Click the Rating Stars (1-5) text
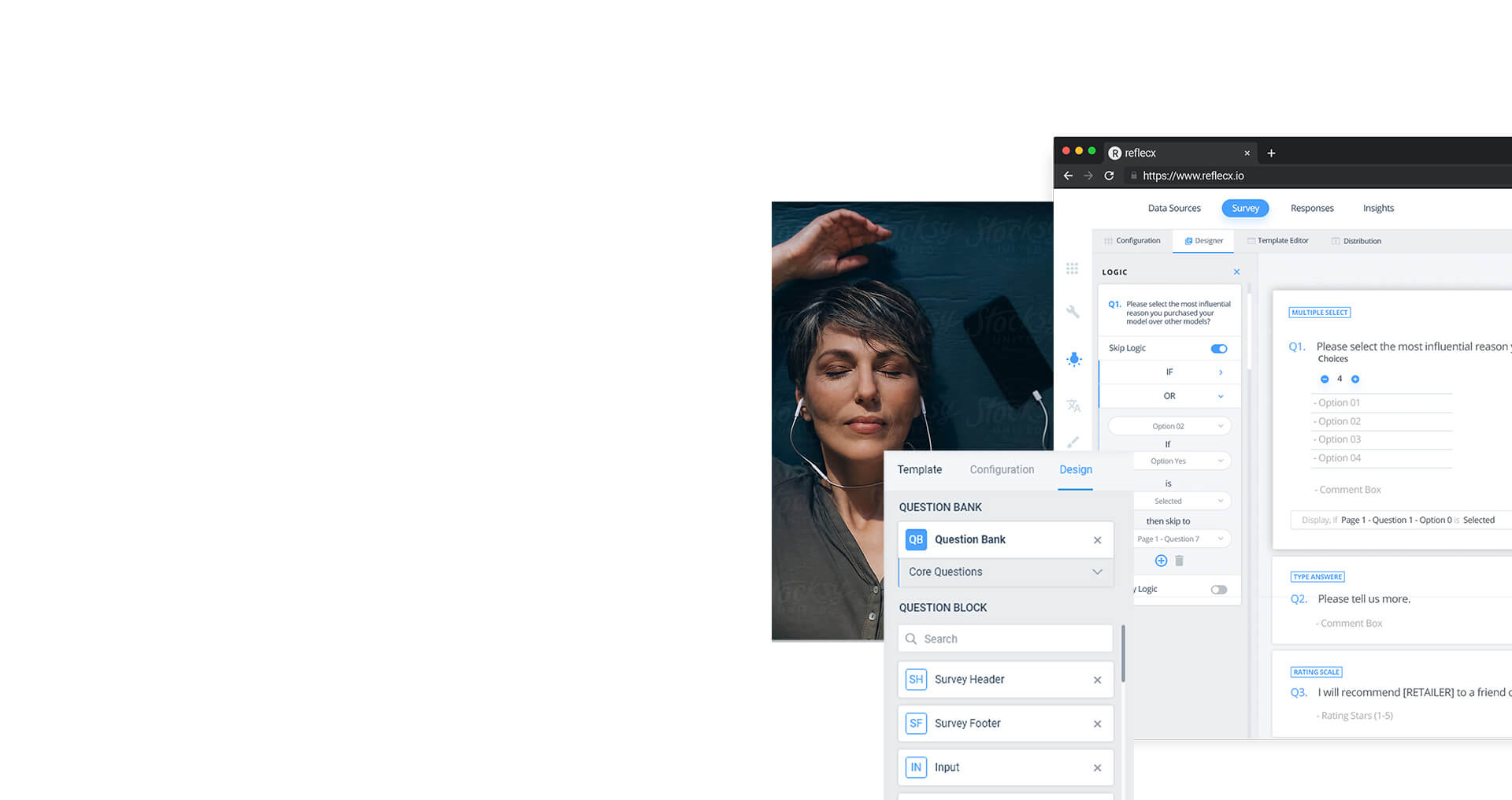This screenshot has width=1512, height=800. tap(1357, 716)
